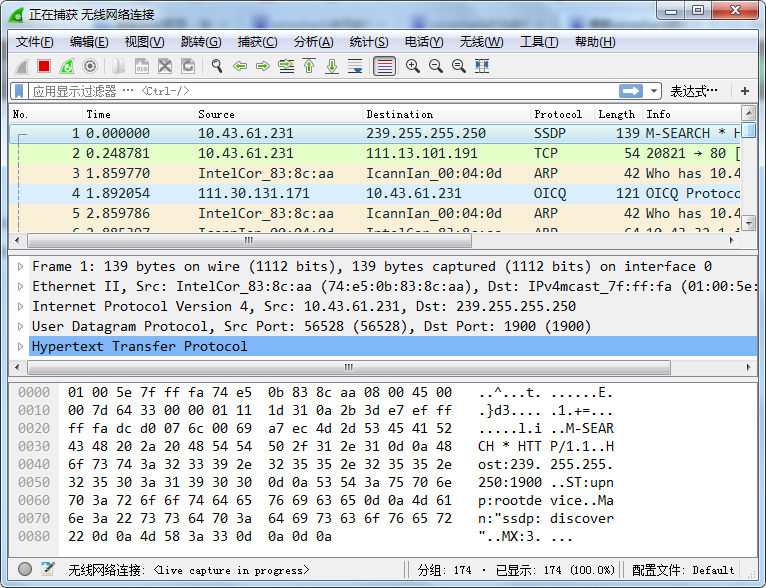Open the 分析(A) menu
The height and width of the screenshot is (588, 766).
[x=314, y=42]
